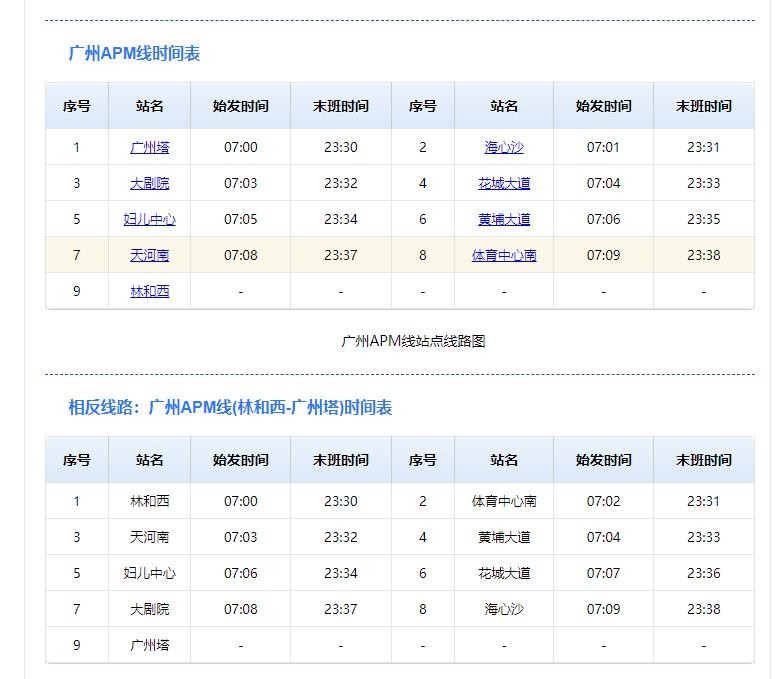
Task: Click 23:36 last train time for 花城大道
Action: pyautogui.click(x=703, y=573)
